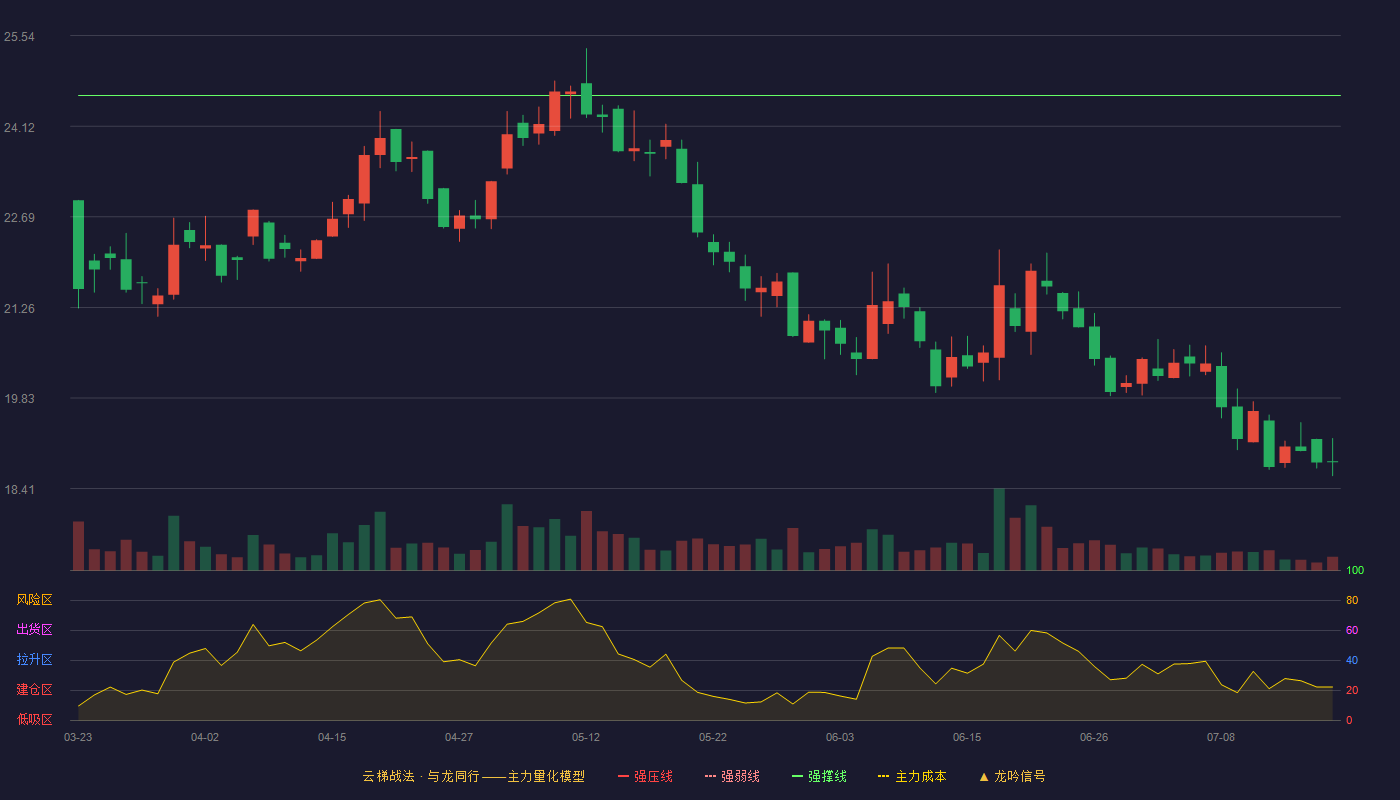
Task: Click the 22.69 price axis label
Action: coord(19,218)
